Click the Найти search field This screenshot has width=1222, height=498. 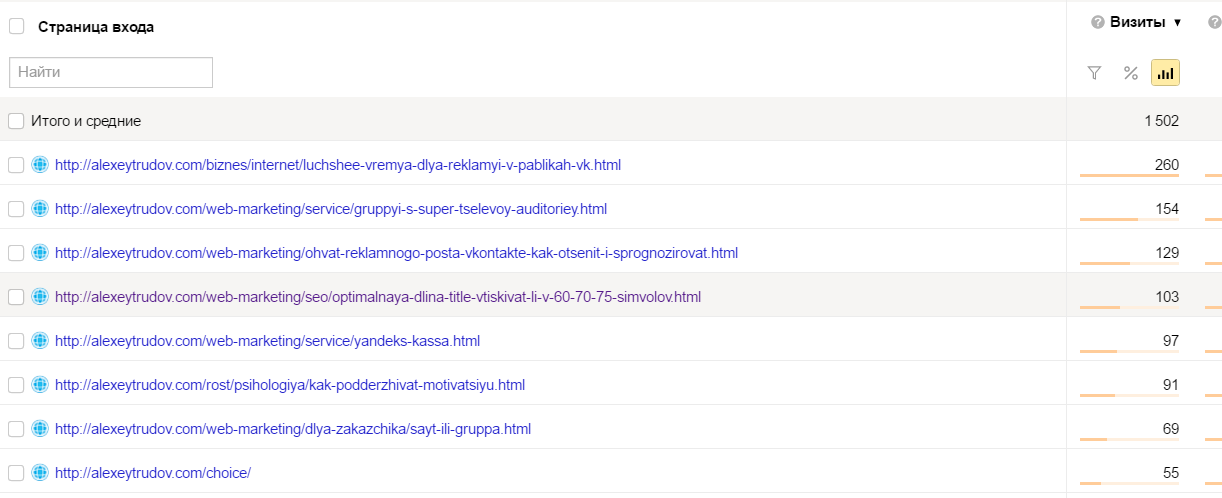111,72
